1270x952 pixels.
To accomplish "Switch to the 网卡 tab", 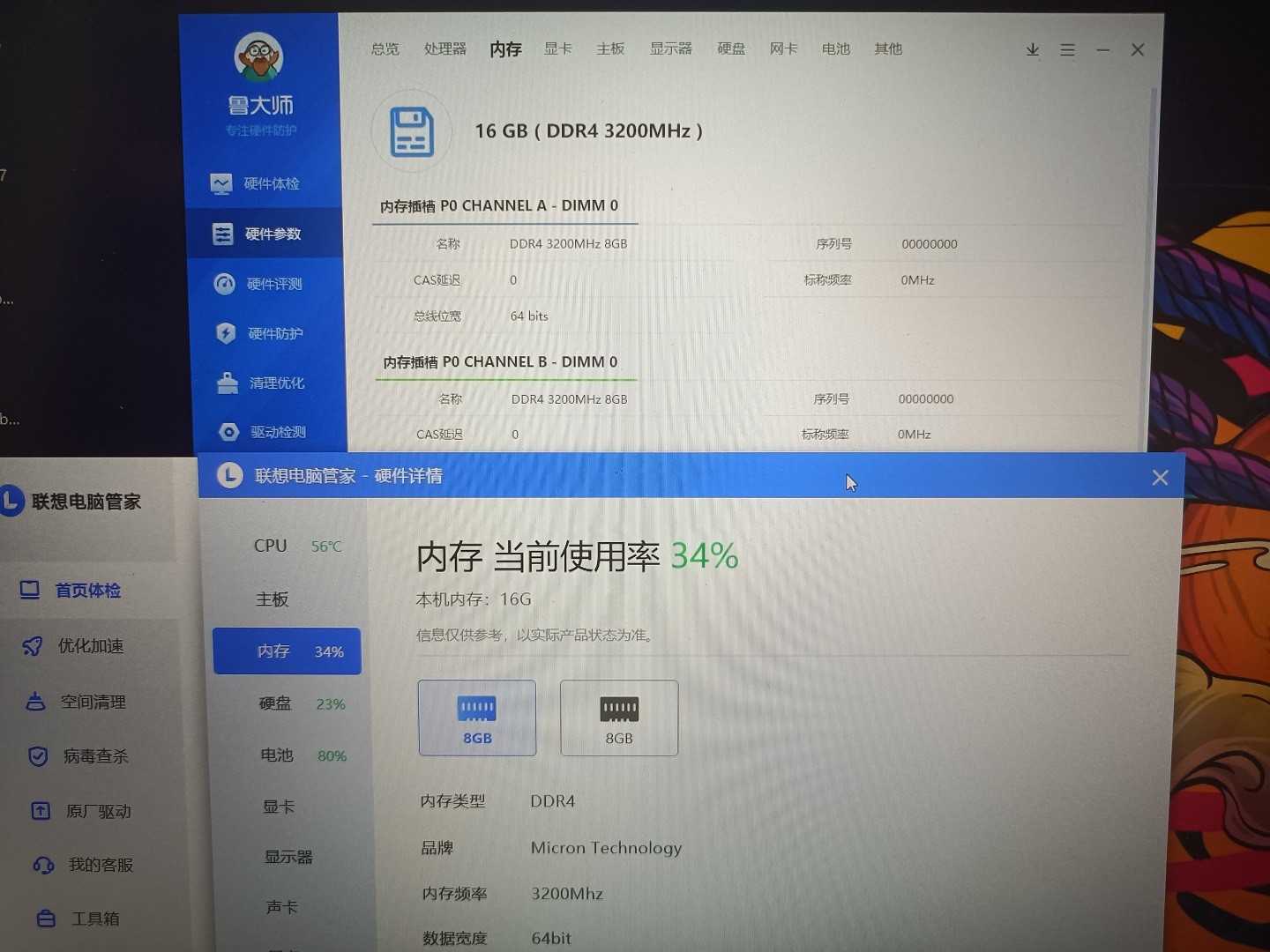I will [783, 48].
